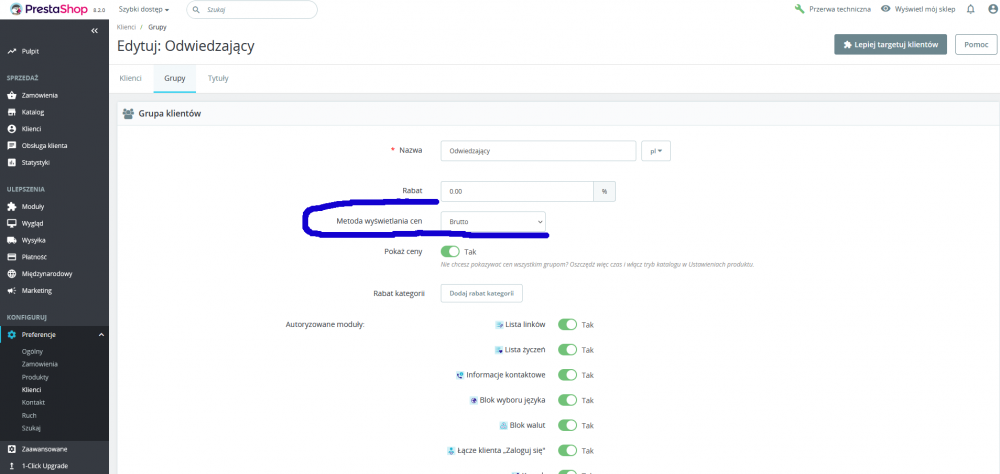1000x474 pixels.
Task: Open Ogólny under Preferencje
Action: (x=32, y=352)
